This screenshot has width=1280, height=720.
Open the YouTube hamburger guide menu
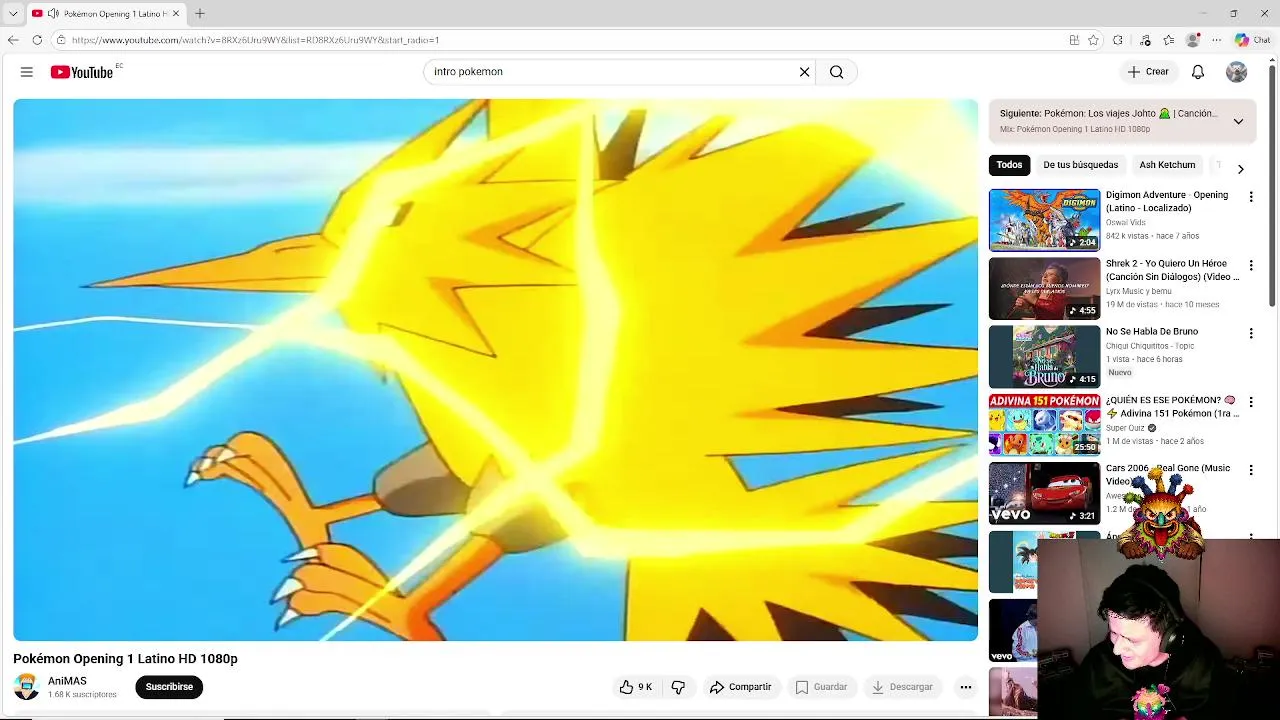coord(27,72)
